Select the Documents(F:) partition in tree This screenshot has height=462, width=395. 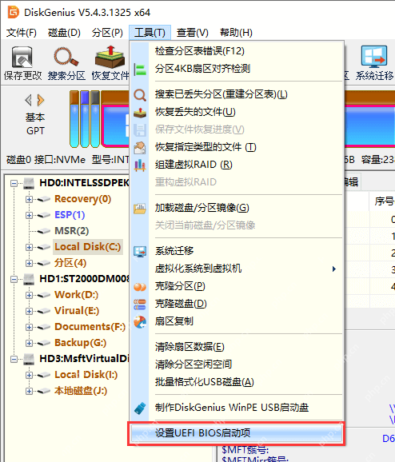[90, 327]
